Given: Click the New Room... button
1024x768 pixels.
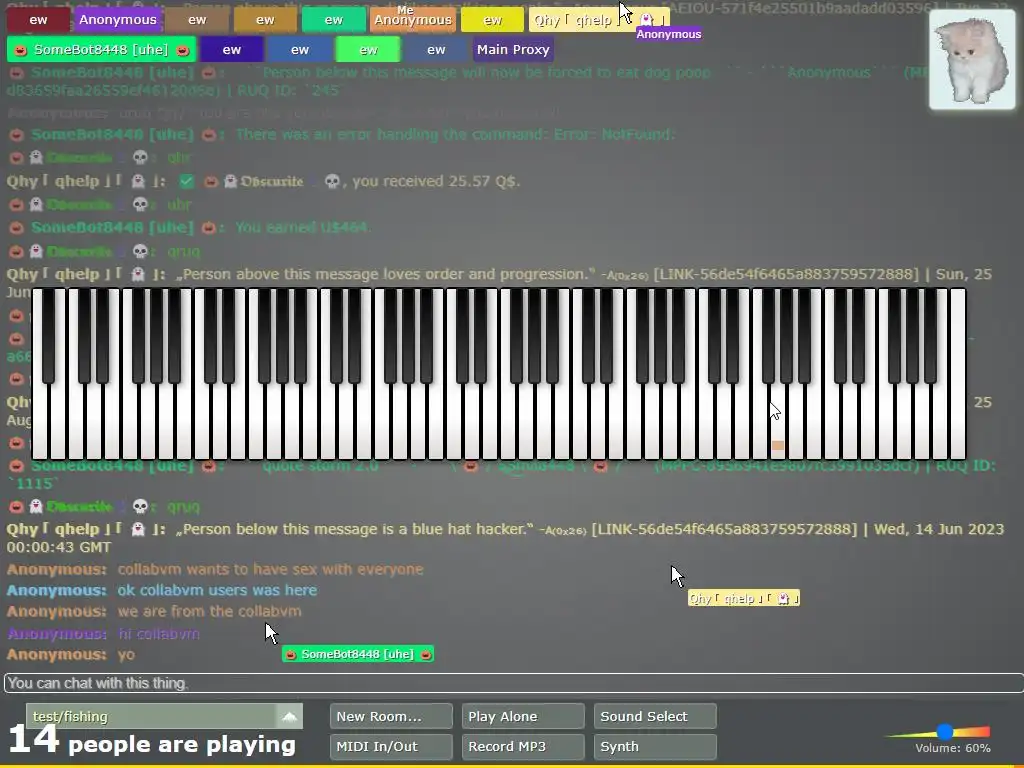Looking at the screenshot, I should click(391, 716).
